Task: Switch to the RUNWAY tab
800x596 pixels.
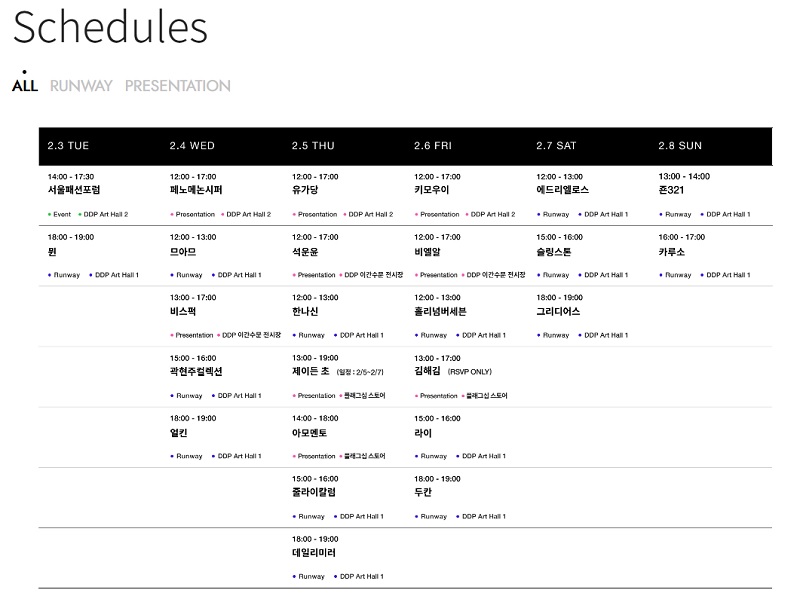Action: 81,86
